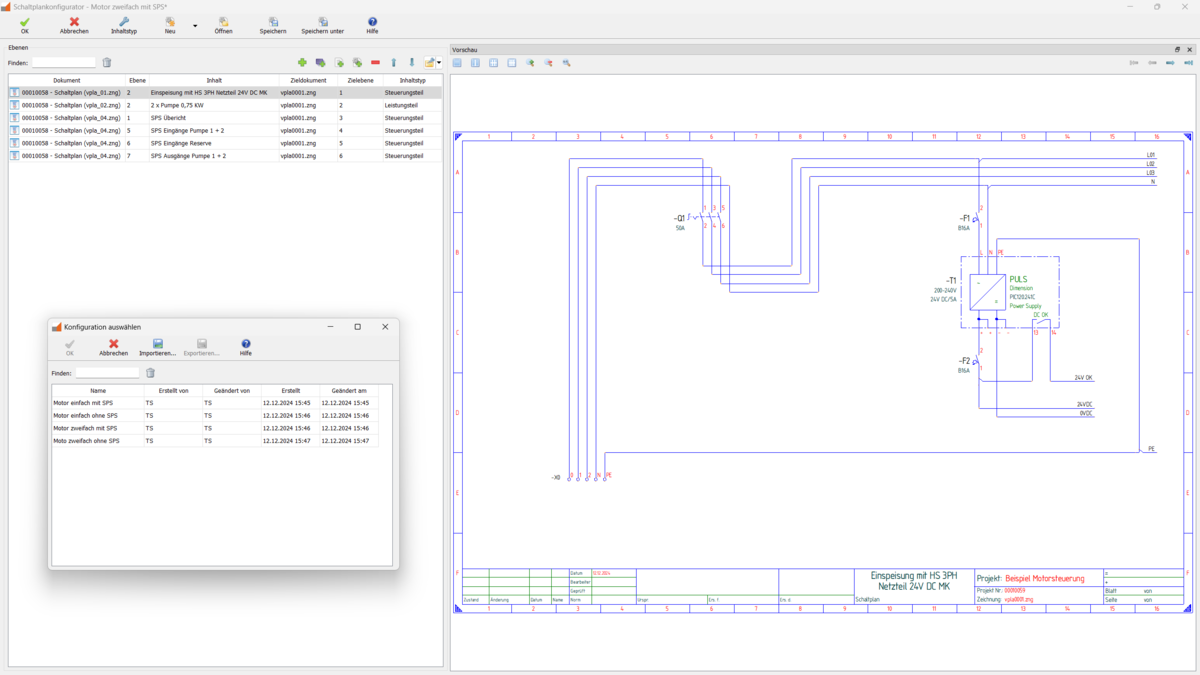
Task: Click the green plus icon above the Ebenen table
Action: [x=302, y=63]
